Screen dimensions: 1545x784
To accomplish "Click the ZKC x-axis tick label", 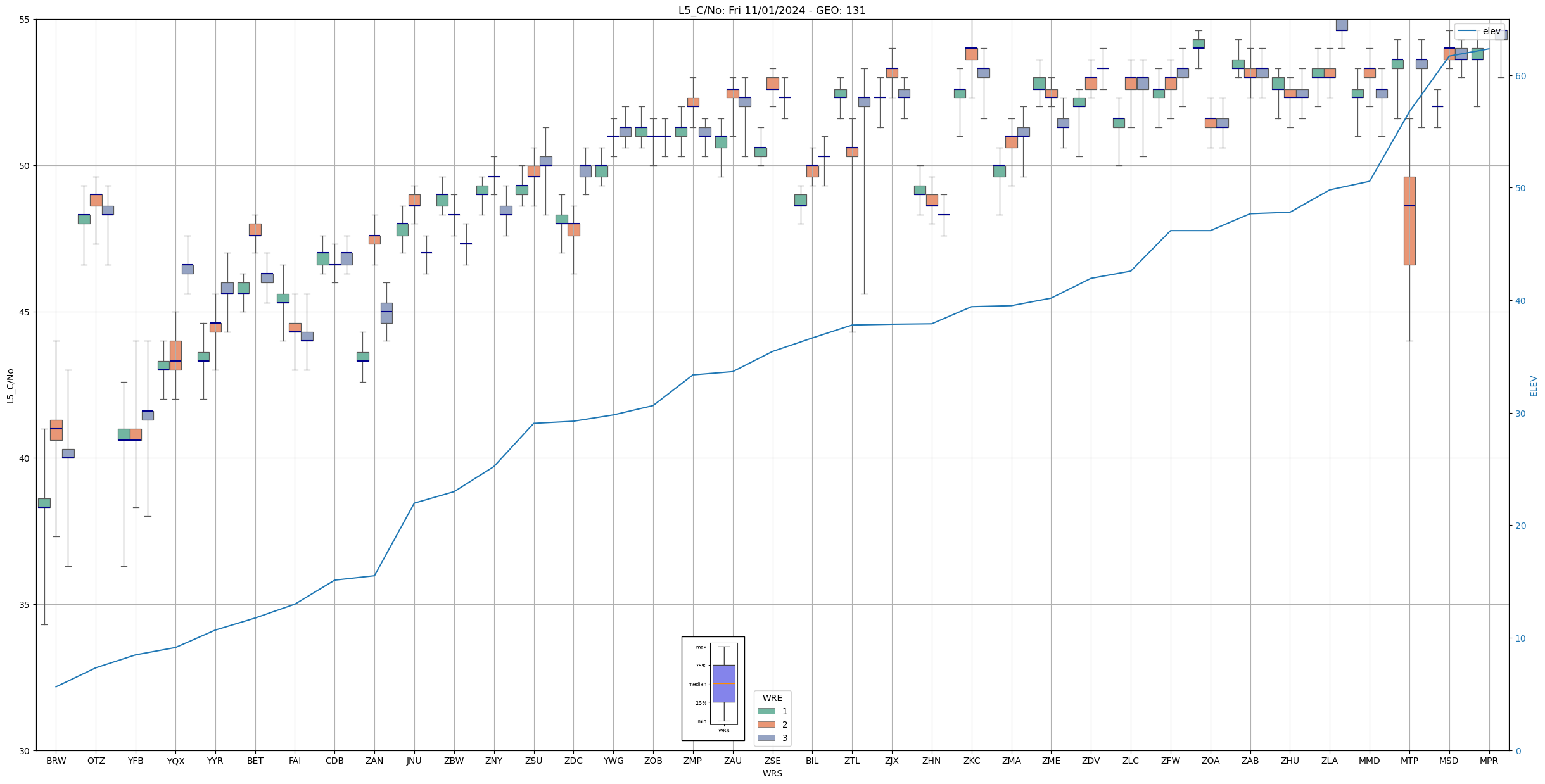I will [971, 761].
